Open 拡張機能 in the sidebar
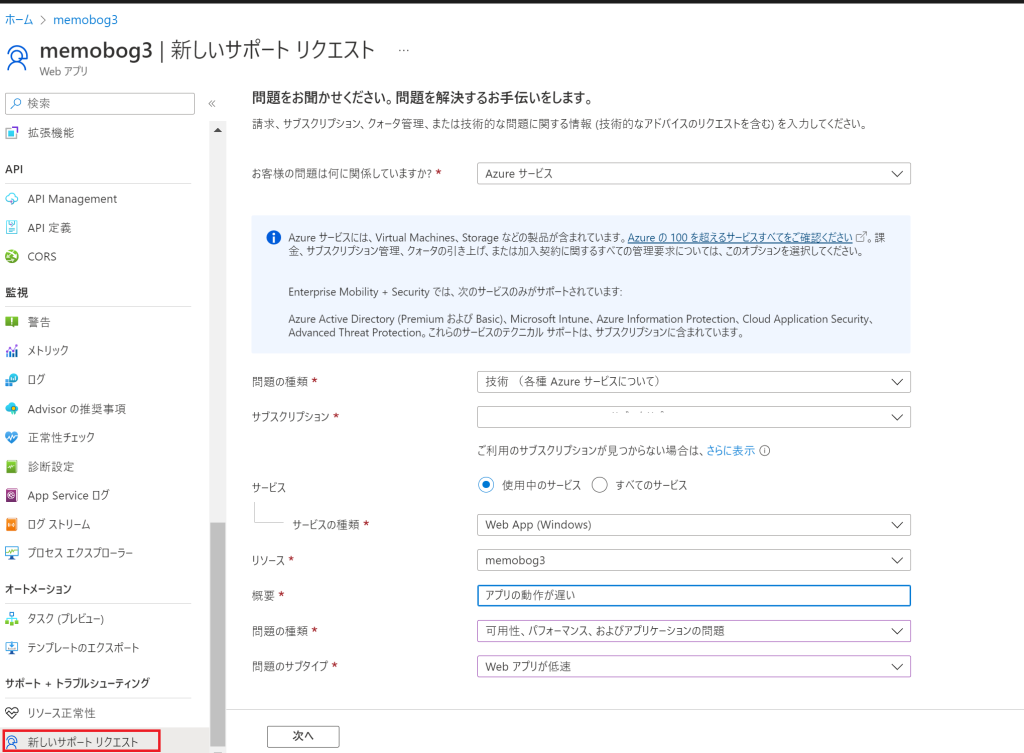The image size is (1024, 753). (51, 133)
